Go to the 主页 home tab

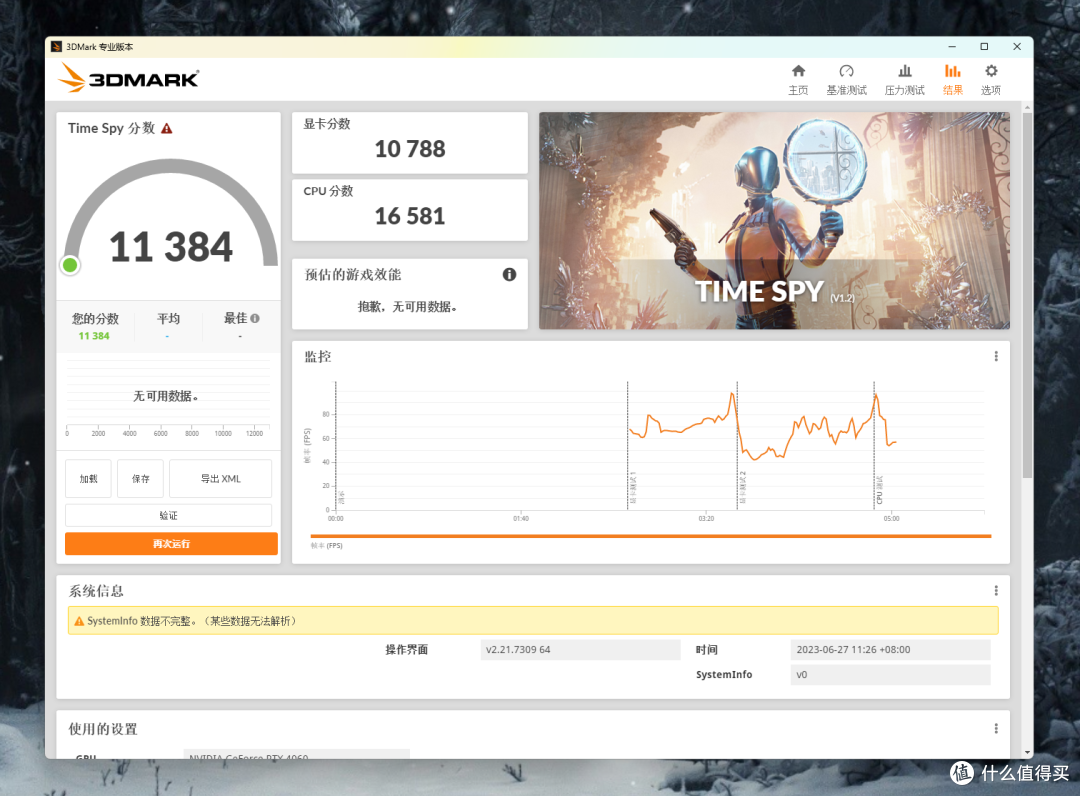(x=798, y=79)
